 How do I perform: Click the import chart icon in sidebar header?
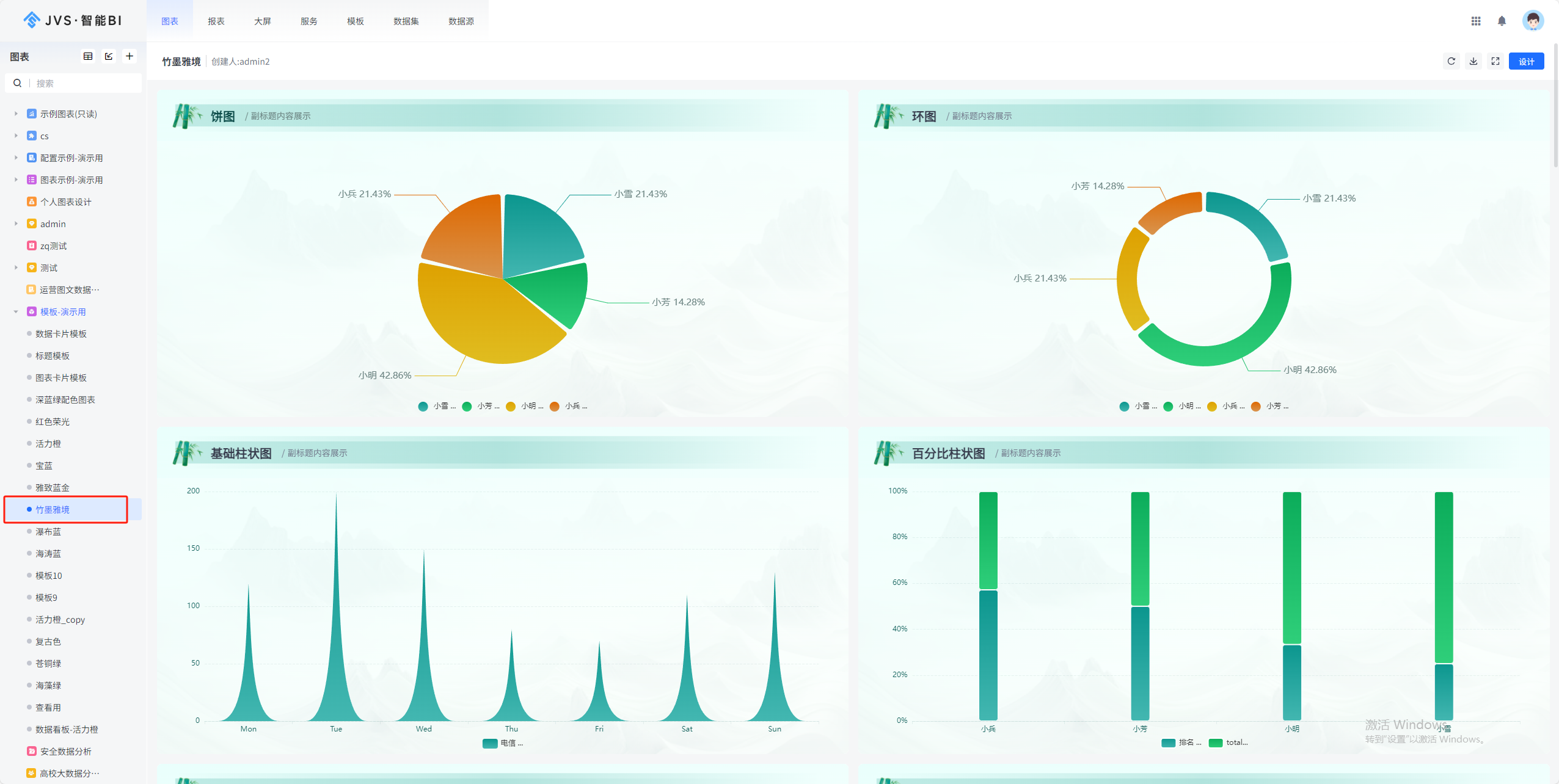point(109,56)
